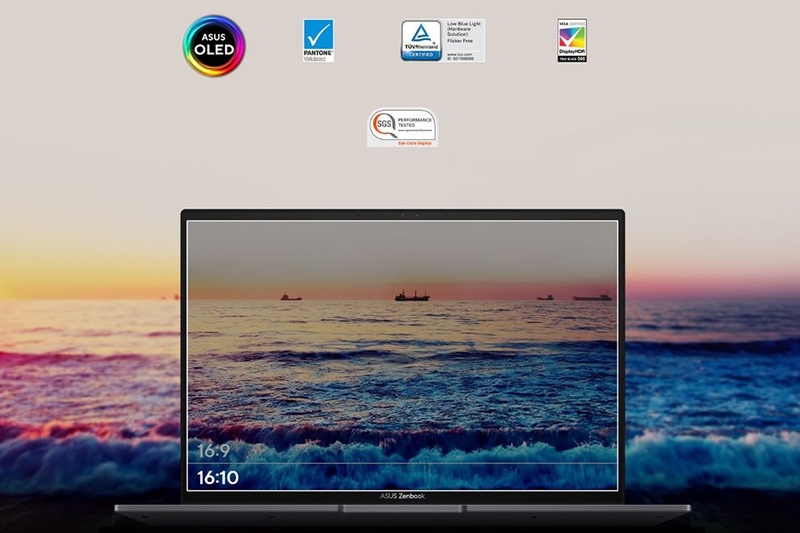The image size is (800, 533).
Task: Click the ASUS Zenbook logo text
Action: click(x=402, y=496)
